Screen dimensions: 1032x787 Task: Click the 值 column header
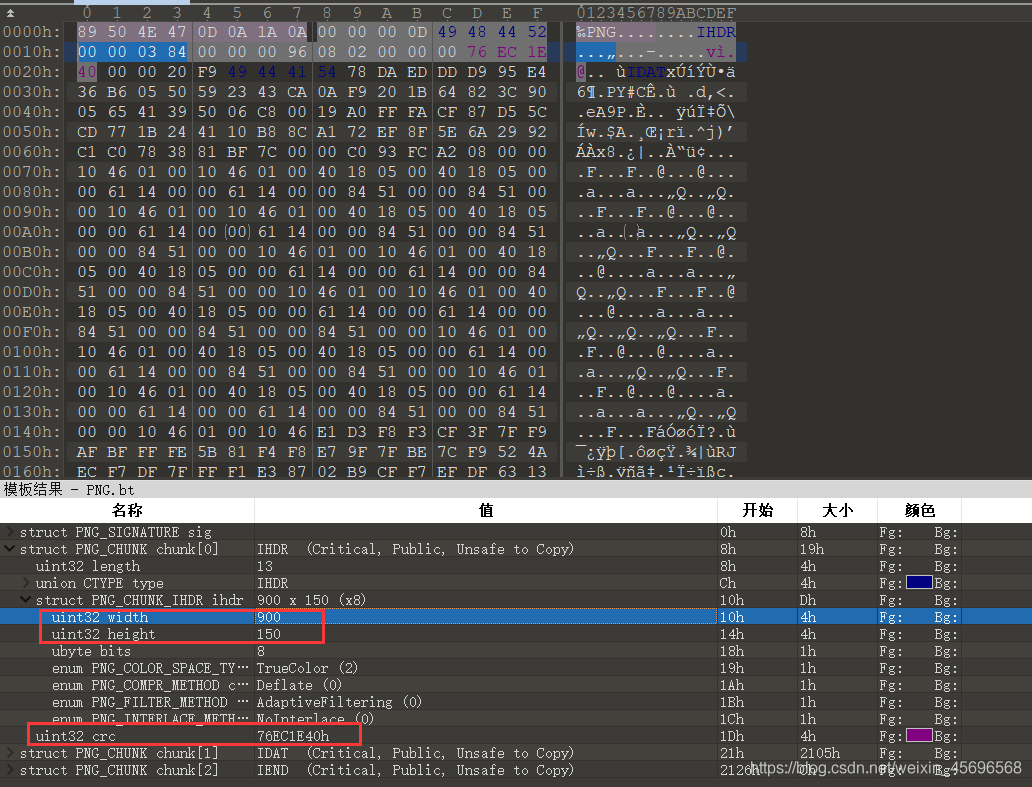[x=486, y=510]
